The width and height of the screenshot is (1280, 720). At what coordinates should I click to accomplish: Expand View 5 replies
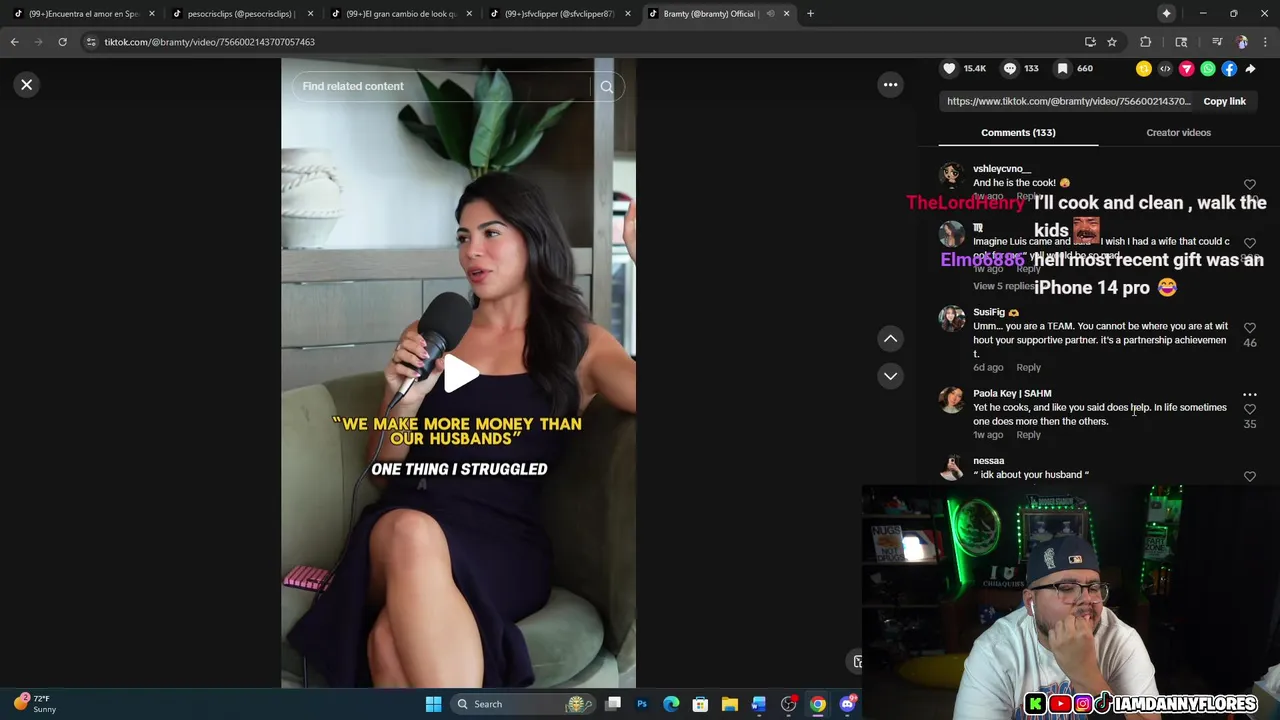(1003, 286)
